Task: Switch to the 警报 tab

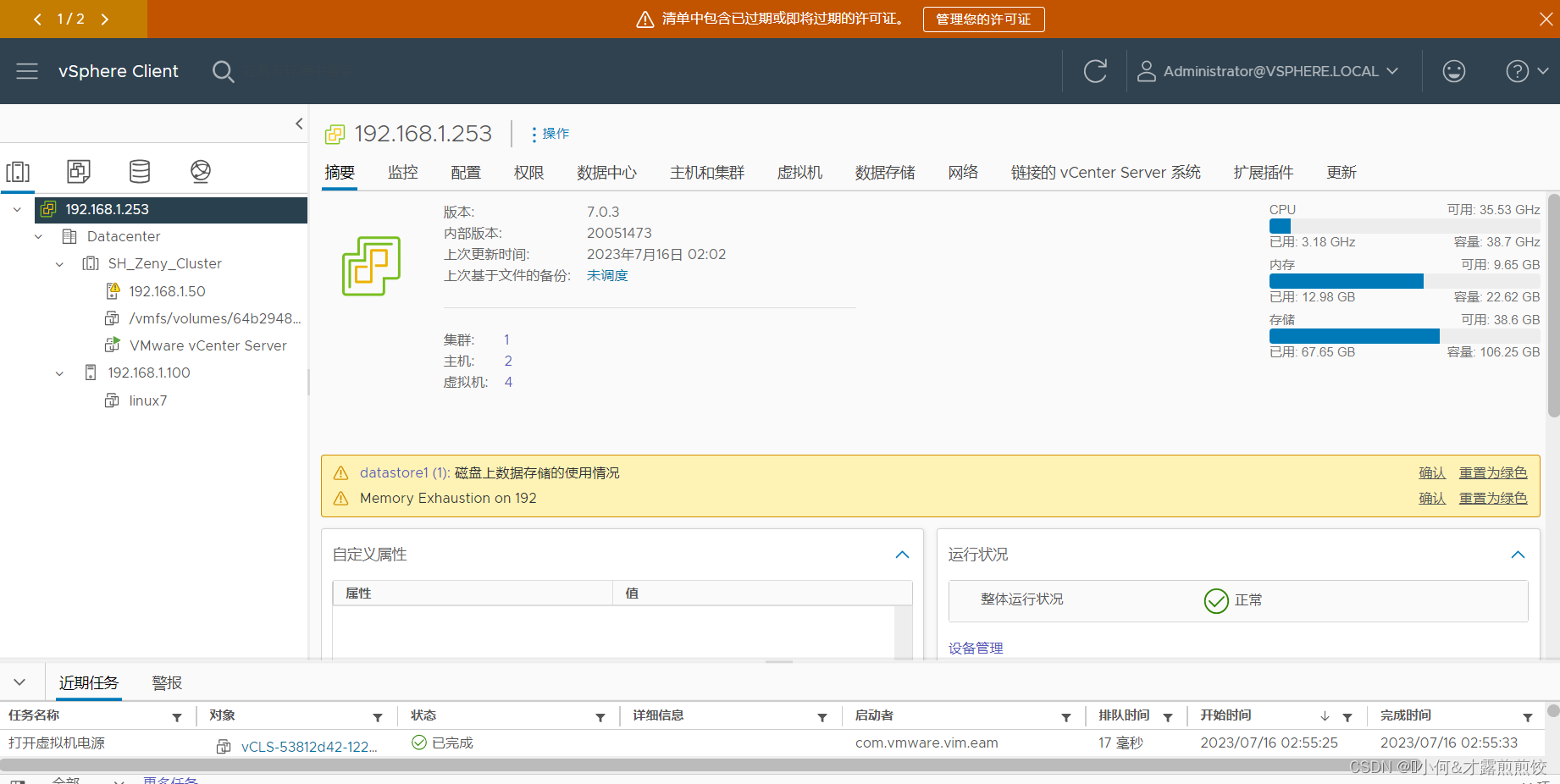Action: pos(167,682)
